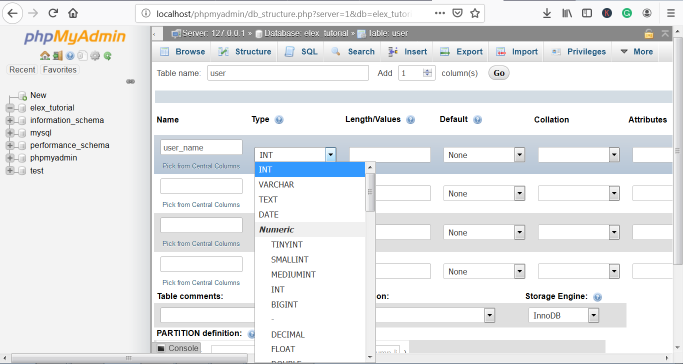This screenshot has width=683, height=364.
Task: Bookmark this page with the star
Action: coord(475,13)
